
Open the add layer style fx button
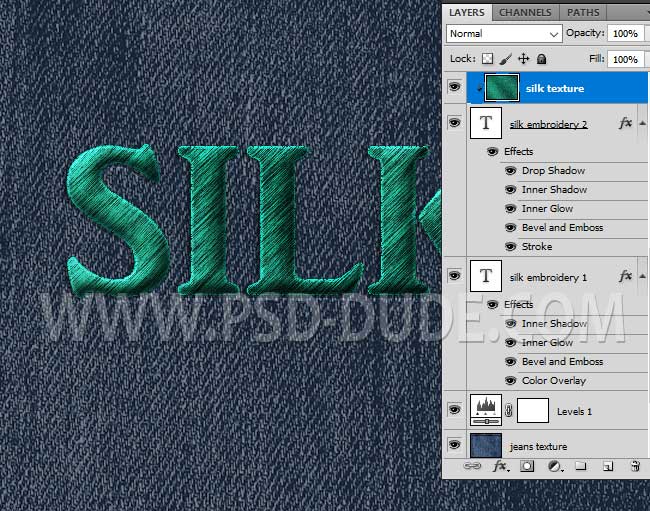tap(500, 466)
